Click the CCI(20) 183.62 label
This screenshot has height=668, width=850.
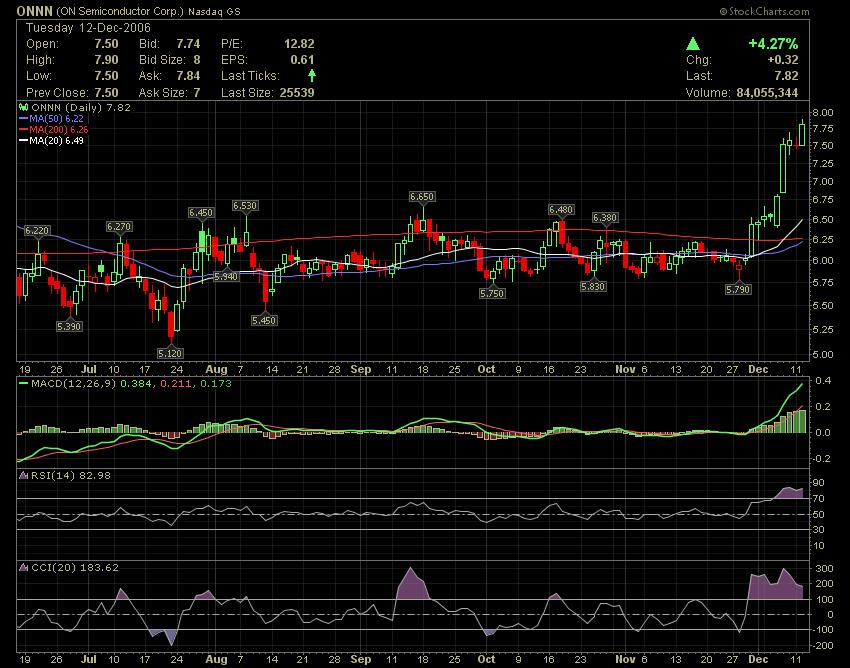pos(75,567)
